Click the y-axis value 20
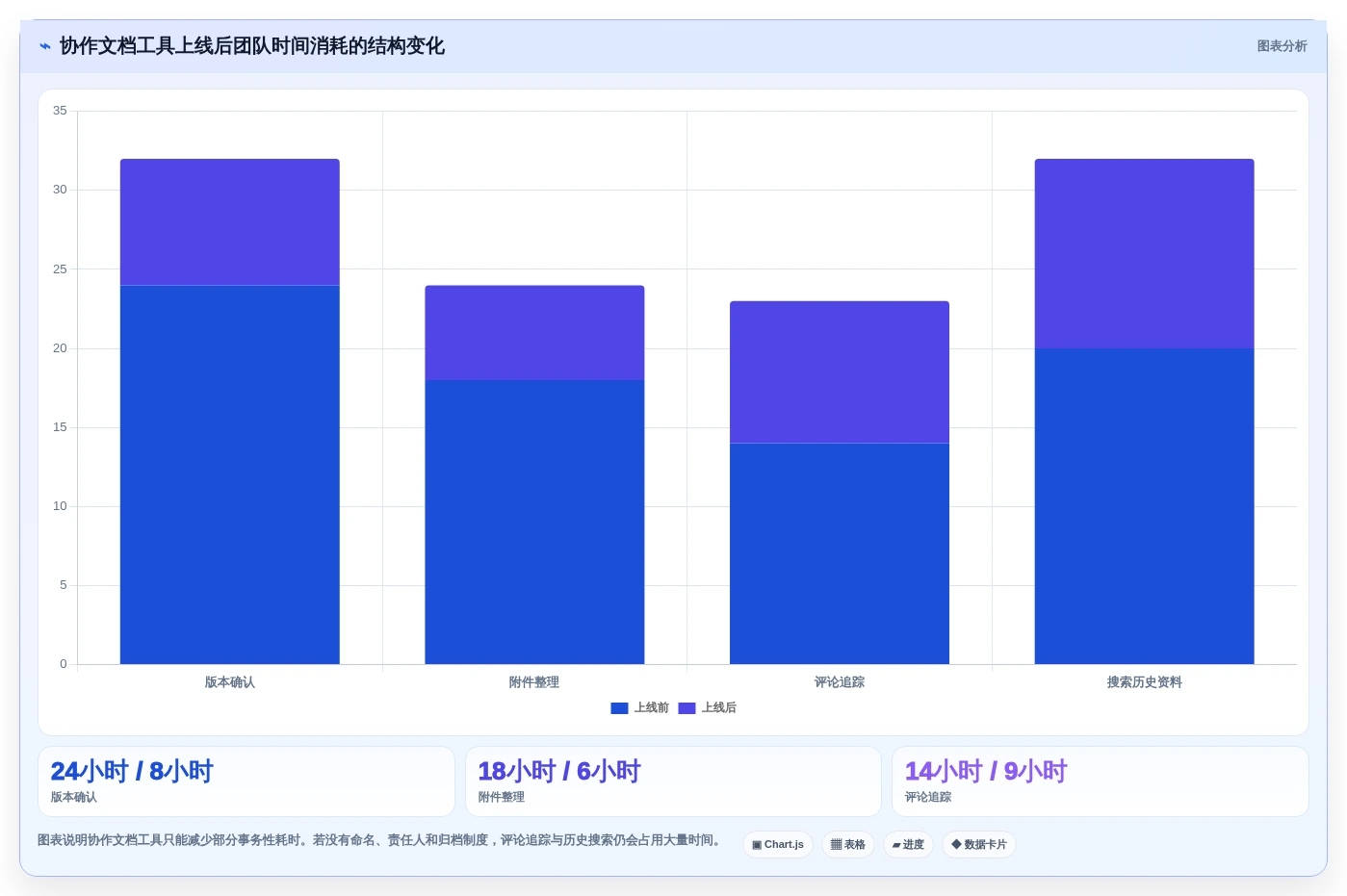This screenshot has width=1347, height=896. [x=60, y=348]
